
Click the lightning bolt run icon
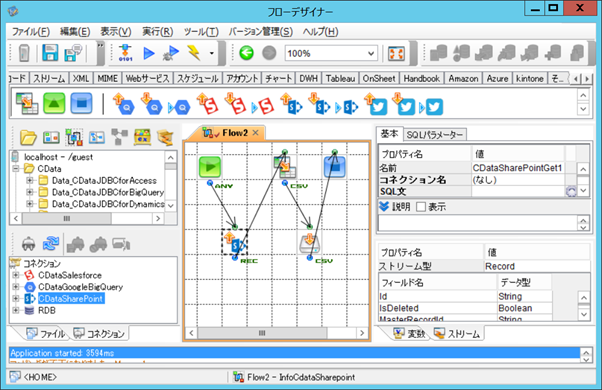point(194,53)
